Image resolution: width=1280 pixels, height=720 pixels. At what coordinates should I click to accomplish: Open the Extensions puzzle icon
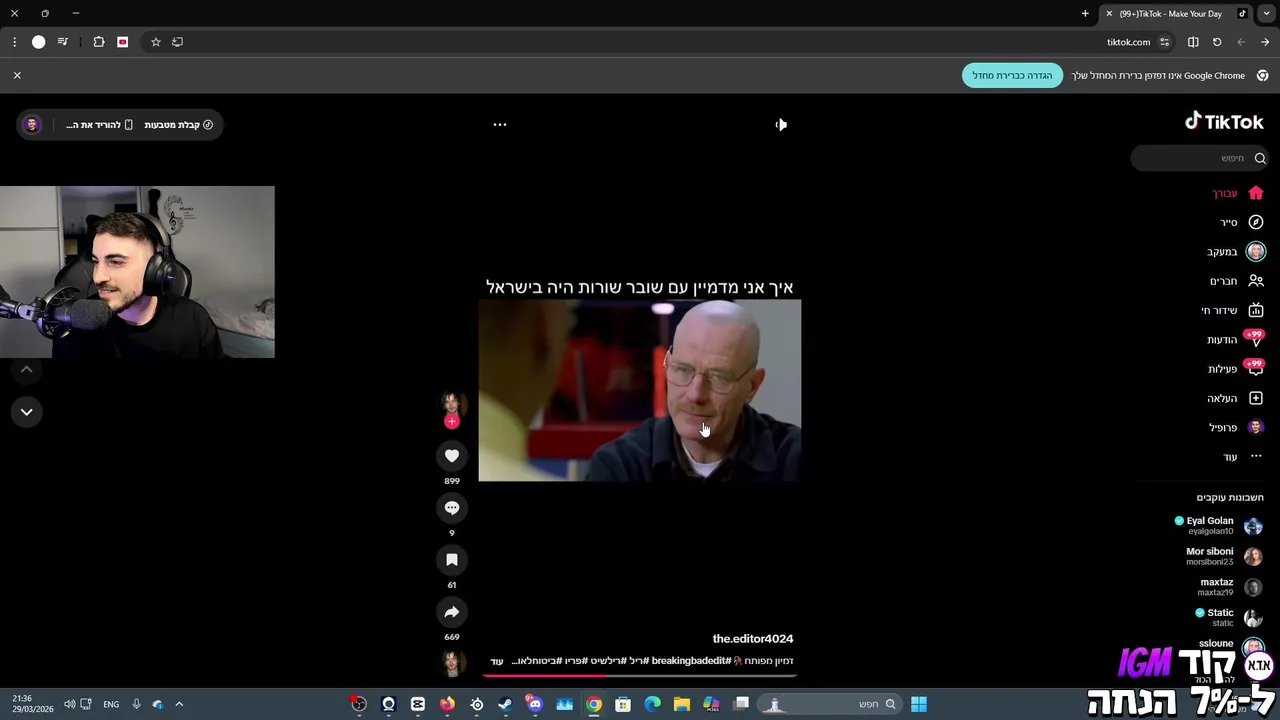[x=99, y=42]
